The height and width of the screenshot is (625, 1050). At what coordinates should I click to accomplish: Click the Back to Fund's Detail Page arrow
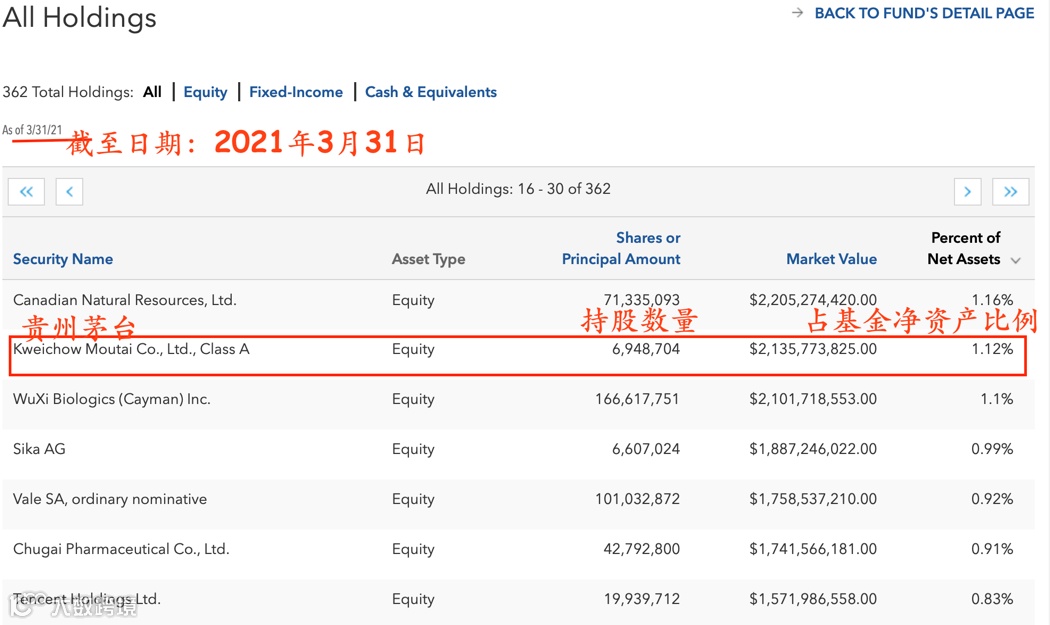point(798,13)
